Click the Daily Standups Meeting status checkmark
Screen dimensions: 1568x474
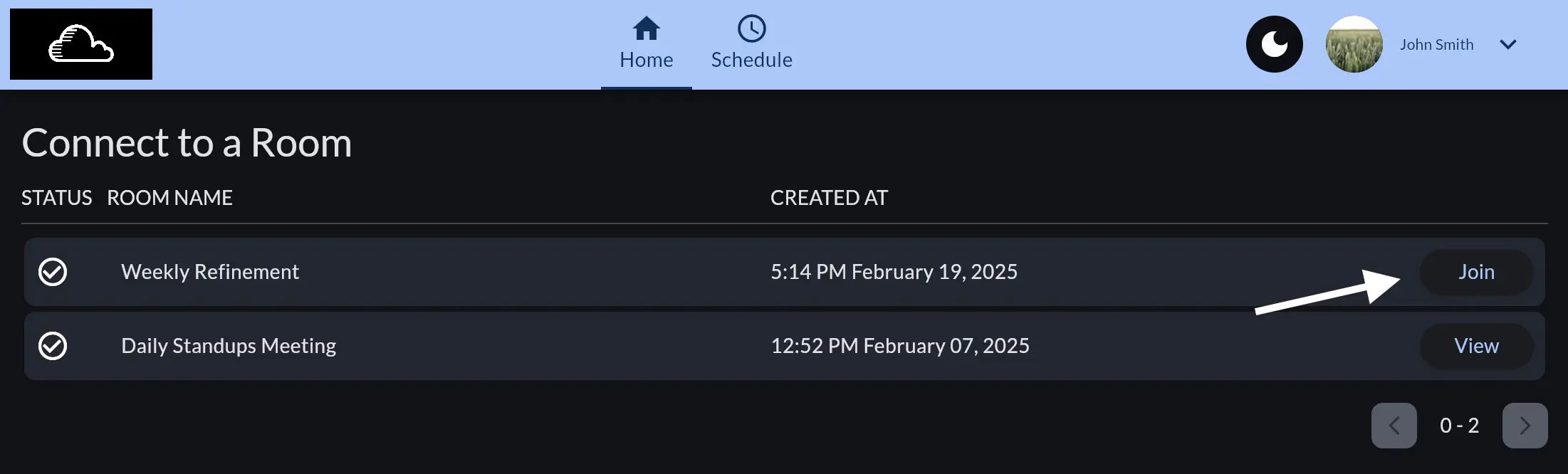[53, 346]
